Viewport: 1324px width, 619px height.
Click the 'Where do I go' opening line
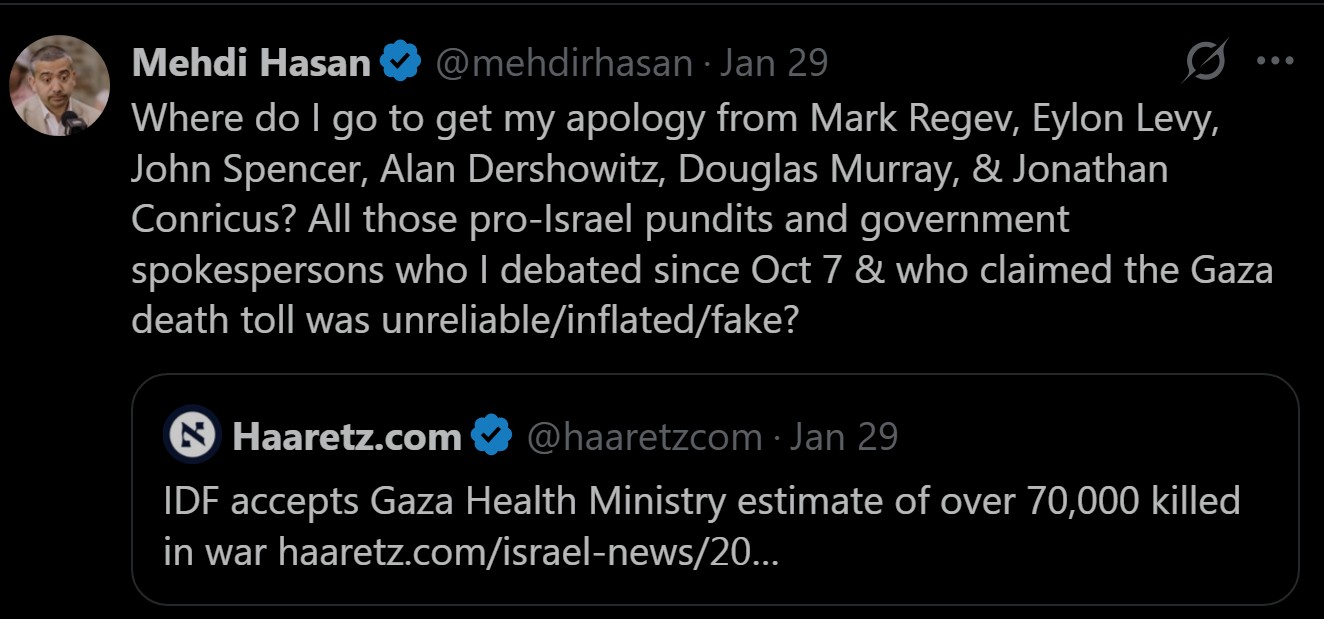pyautogui.click(x=260, y=118)
